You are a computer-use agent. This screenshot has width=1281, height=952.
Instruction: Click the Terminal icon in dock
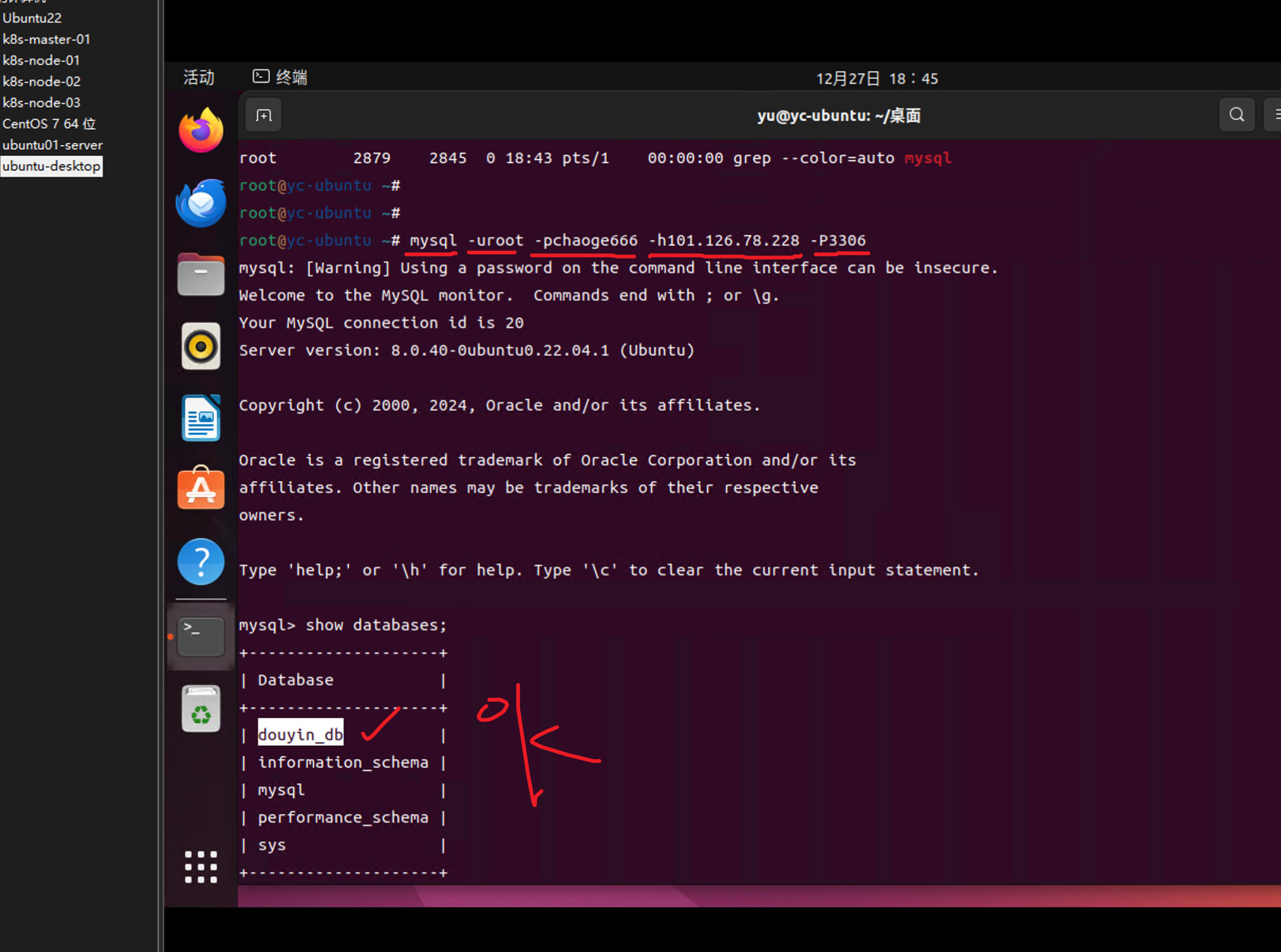(x=200, y=636)
